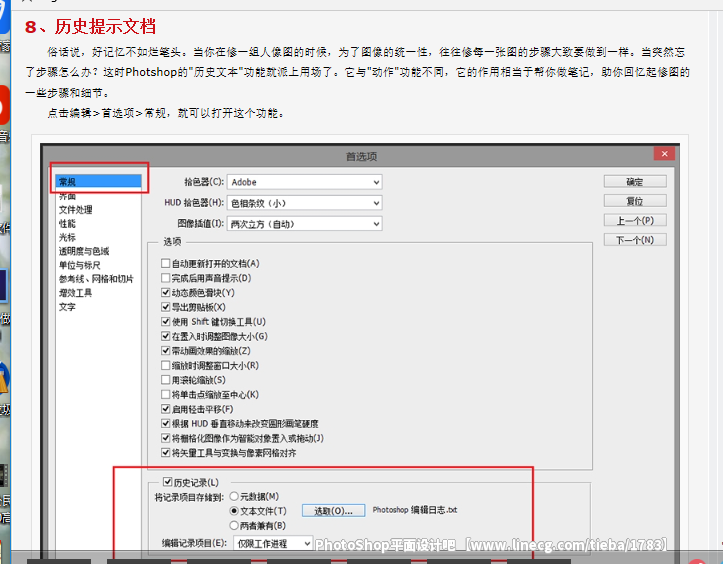The image size is (723, 564).
Task: Select 元数据 radio option
Action: click(234, 496)
